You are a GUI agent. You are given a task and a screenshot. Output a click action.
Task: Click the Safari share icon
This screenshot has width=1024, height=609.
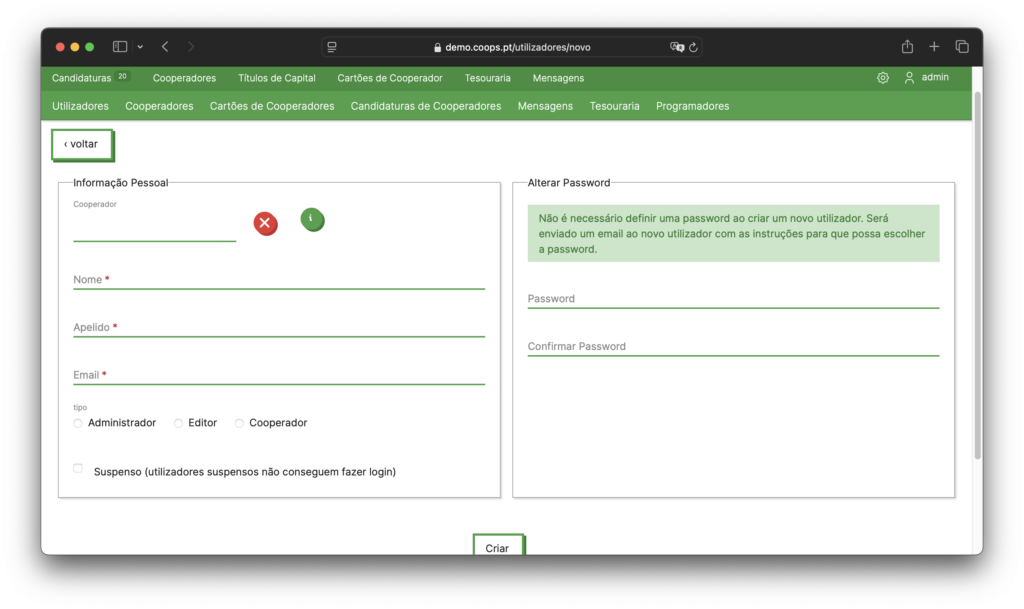907,47
